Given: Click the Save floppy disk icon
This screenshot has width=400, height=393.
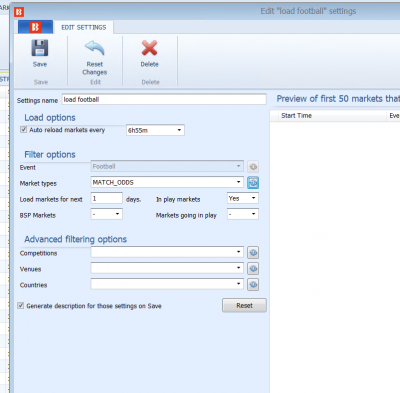Looking at the screenshot, I should [40, 48].
